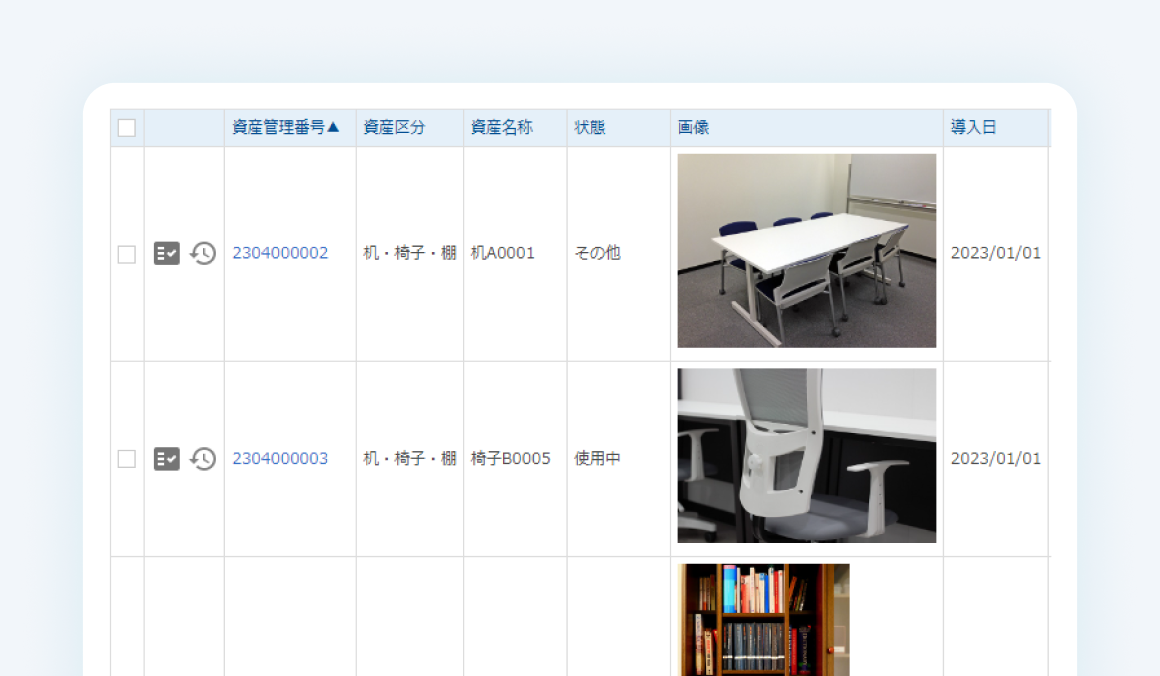Select 机・椅子・棚 cell in 椅子B0005 row
The image size is (1160, 676).
pos(410,459)
